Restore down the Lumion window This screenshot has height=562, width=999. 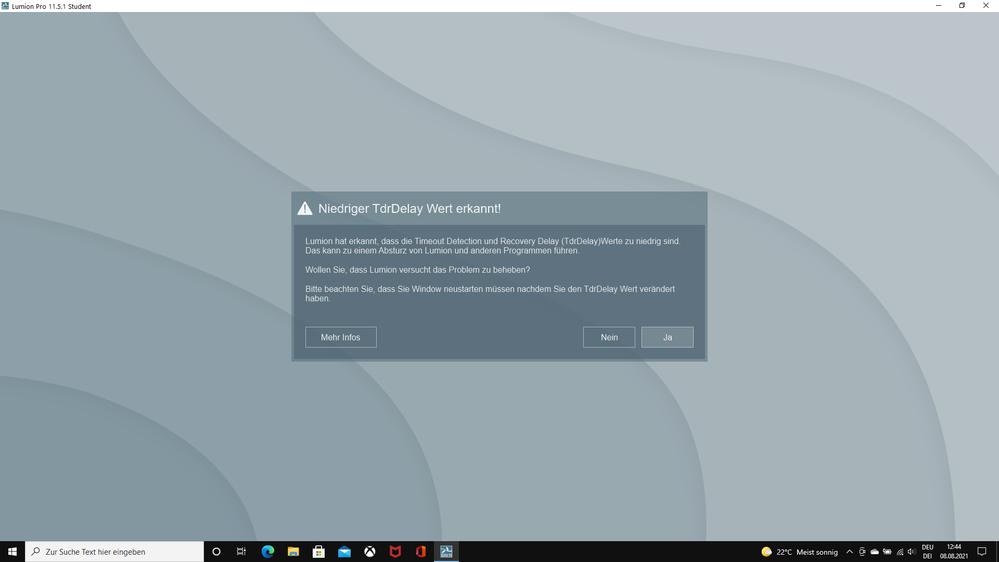pyautogui.click(x=962, y=6)
